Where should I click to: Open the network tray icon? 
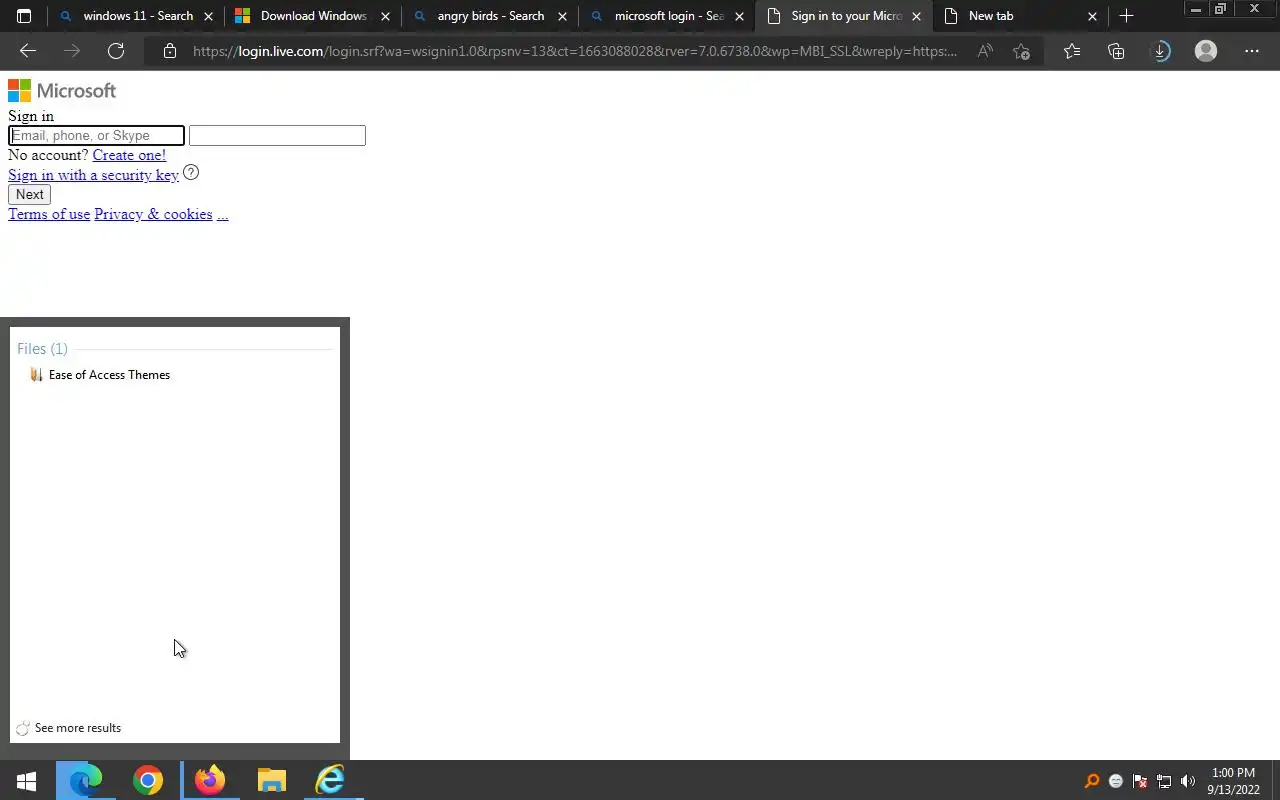click(1164, 781)
